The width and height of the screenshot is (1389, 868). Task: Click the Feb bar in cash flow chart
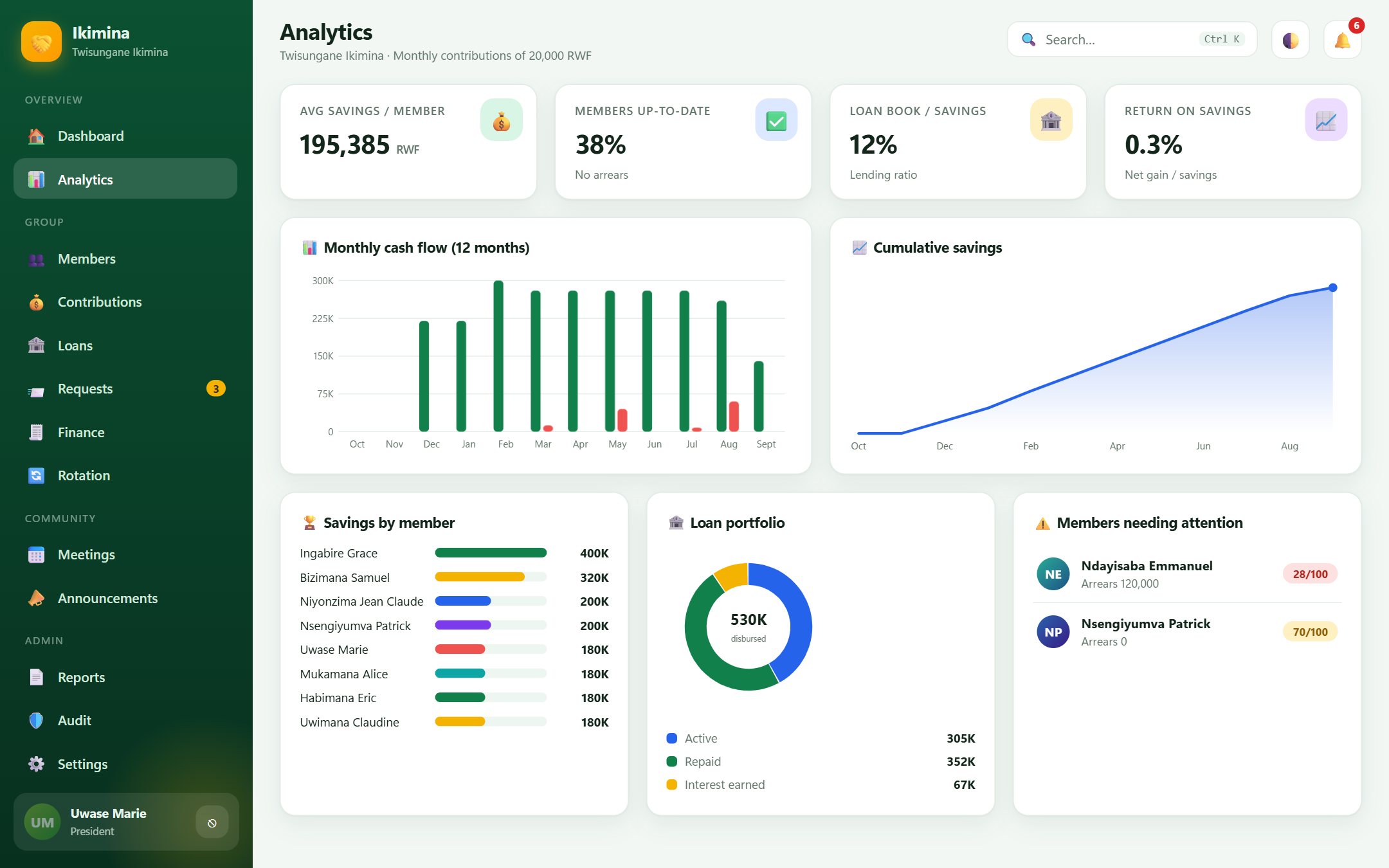[x=498, y=356]
